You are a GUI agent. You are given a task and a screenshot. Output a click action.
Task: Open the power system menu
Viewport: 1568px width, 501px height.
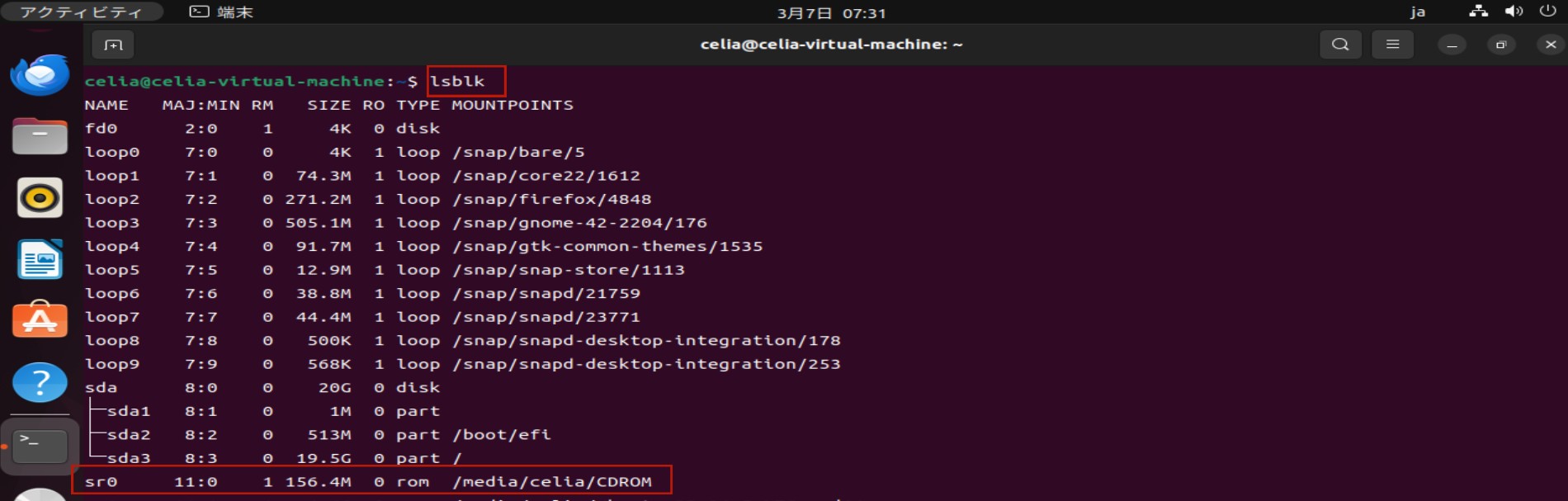pos(1547,12)
